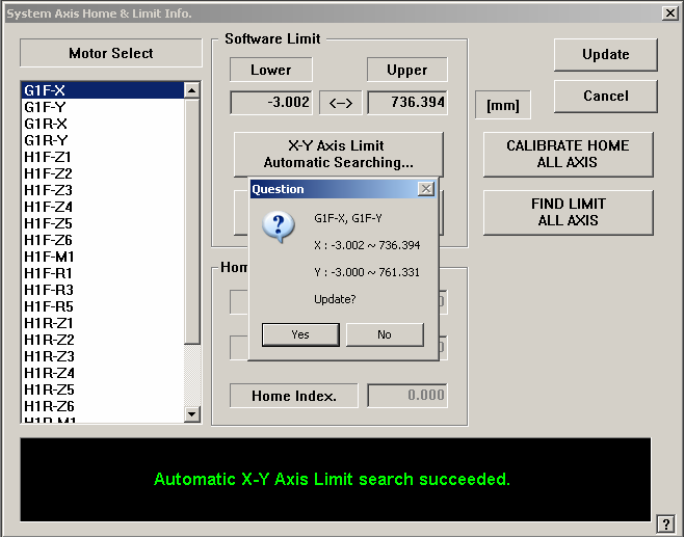
Task: Click No in the Question dialog
Action: (384, 335)
